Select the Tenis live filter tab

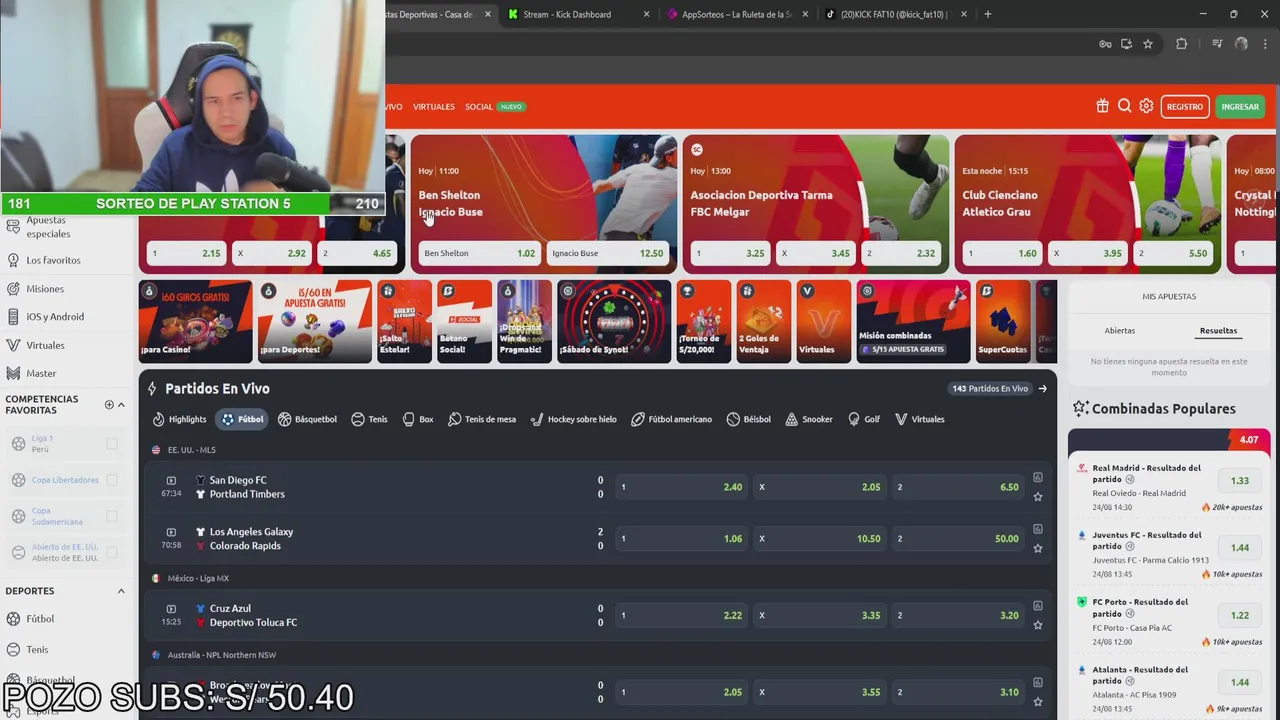(x=369, y=419)
